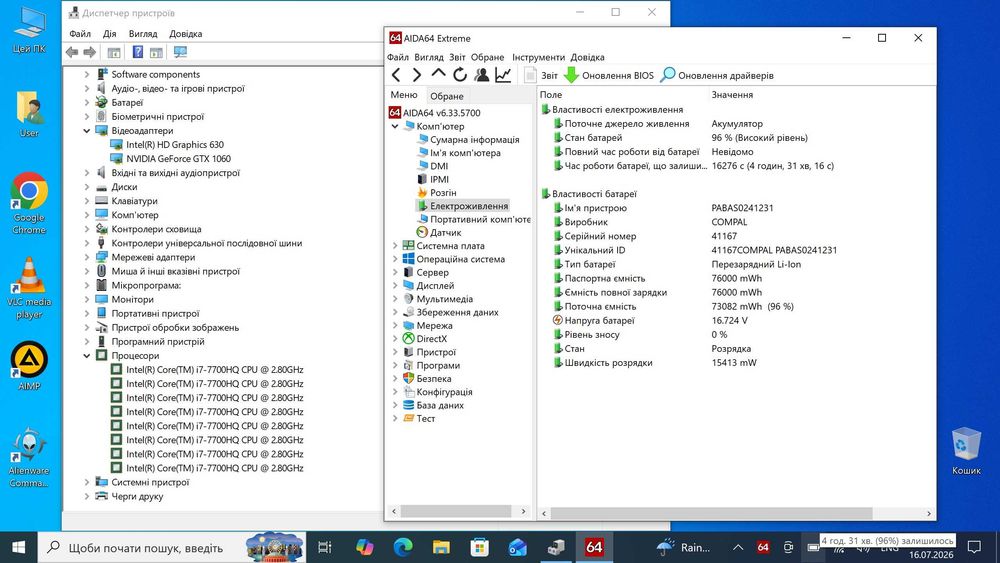Open the Кошик recycle bin icon
The width and height of the screenshot is (1000, 563).
pyautogui.click(x=966, y=451)
